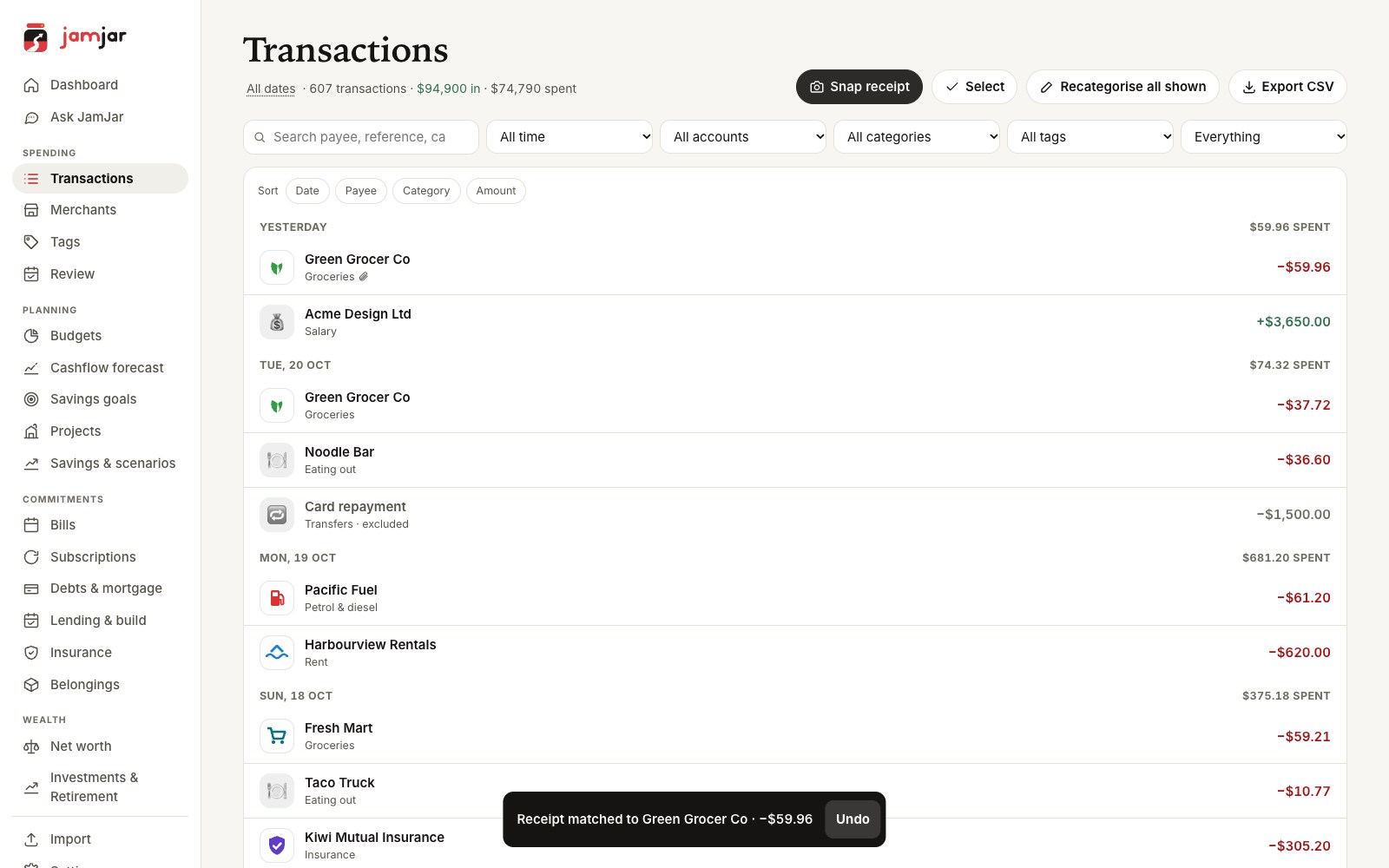Click Kiwi Mutual Insurance shield icon
This screenshot has width=1389, height=868.
click(277, 845)
